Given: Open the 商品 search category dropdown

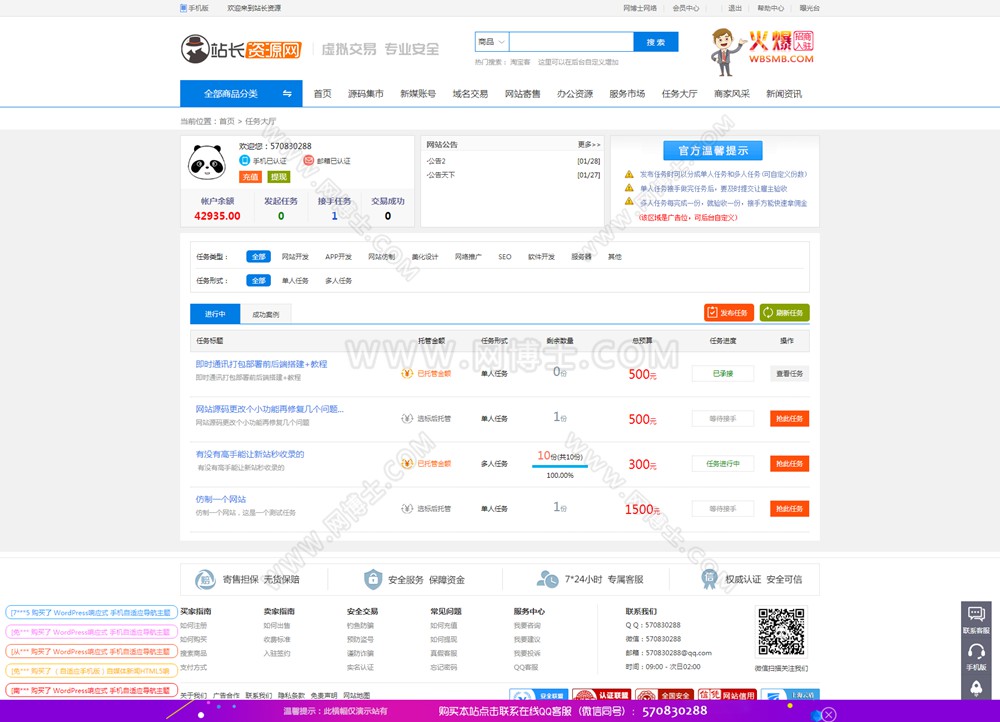Looking at the screenshot, I should click(492, 41).
